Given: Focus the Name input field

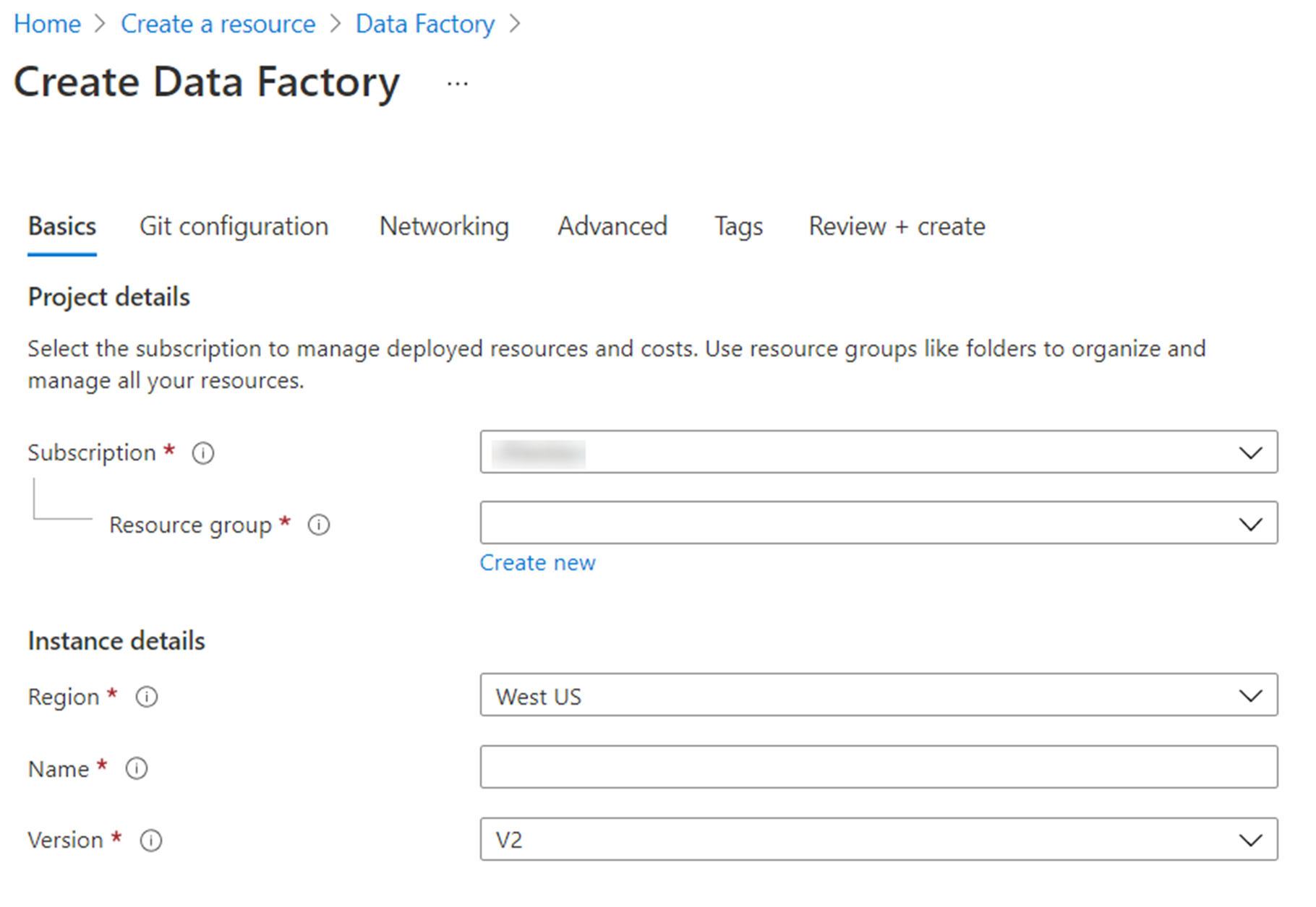Looking at the screenshot, I should click(x=879, y=767).
